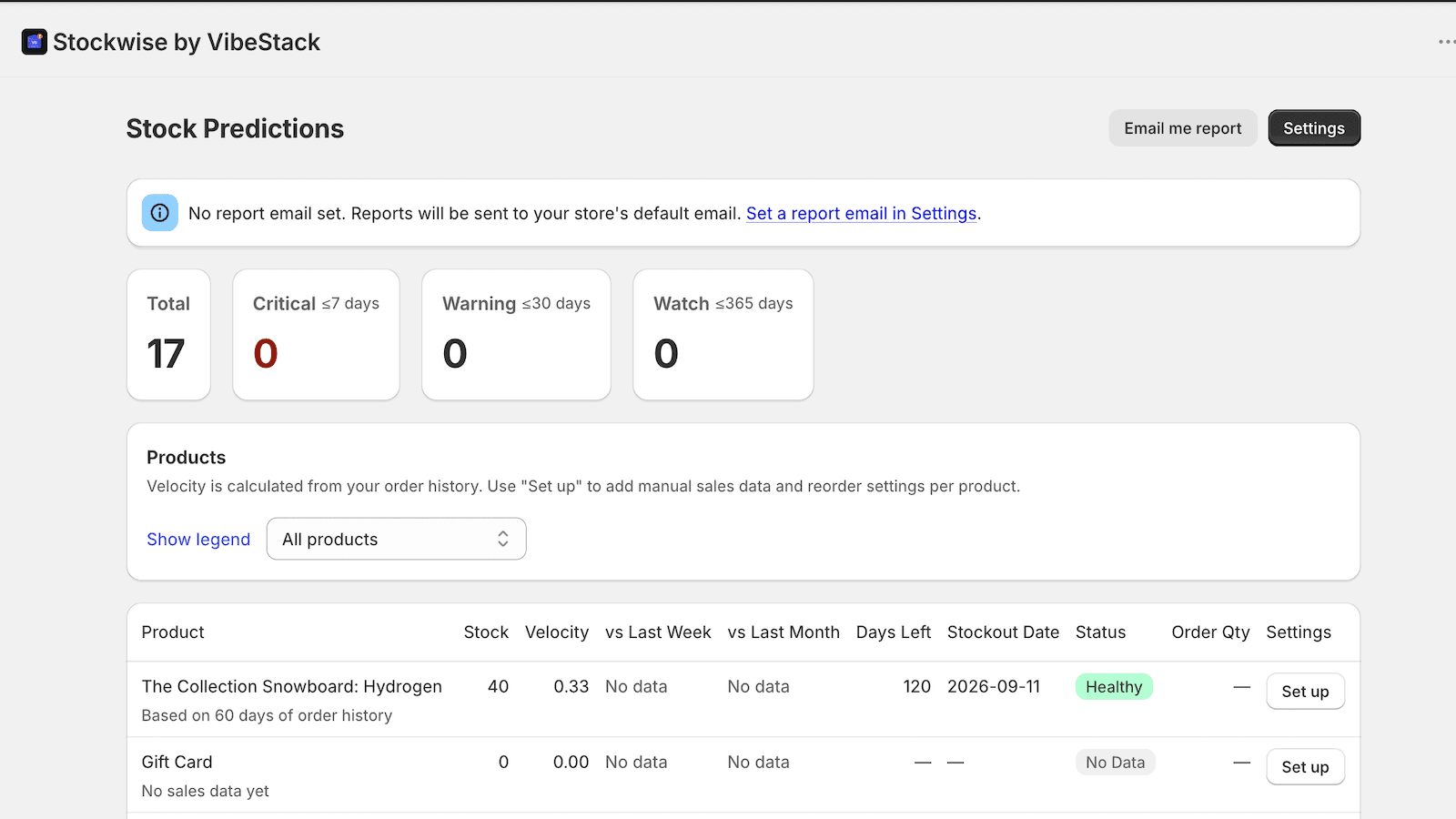This screenshot has width=1456, height=819.
Task: Click the info icon in report banner
Action: click(160, 213)
